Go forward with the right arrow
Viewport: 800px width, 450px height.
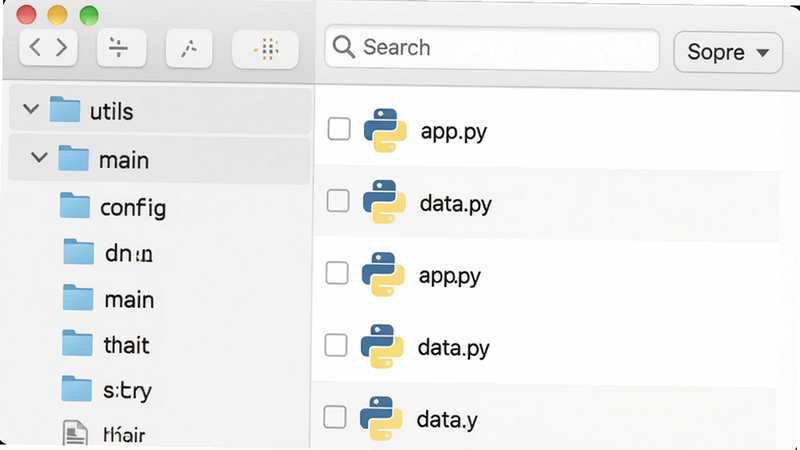[x=61, y=47]
